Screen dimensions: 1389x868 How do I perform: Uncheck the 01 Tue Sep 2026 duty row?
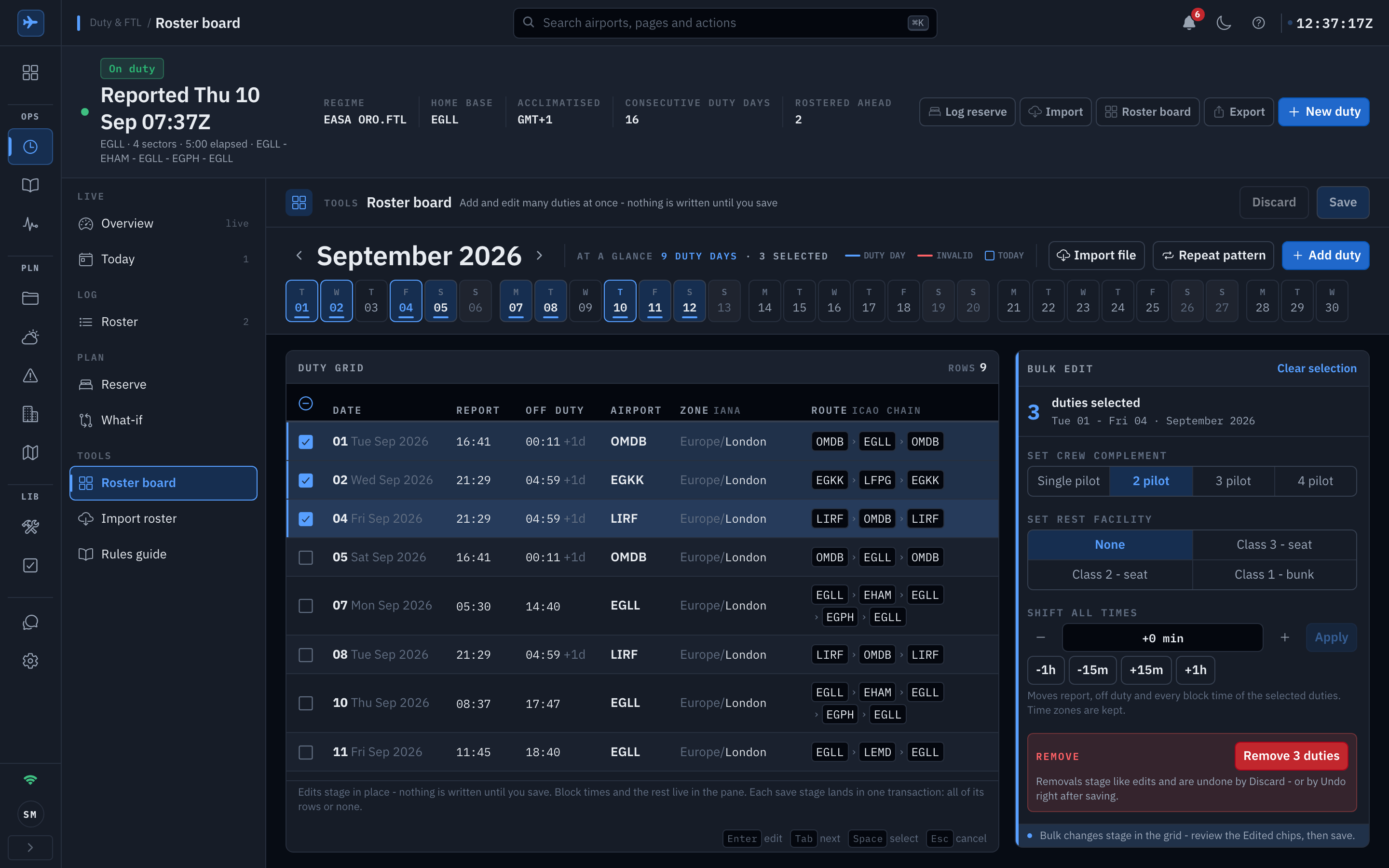point(306,441)
